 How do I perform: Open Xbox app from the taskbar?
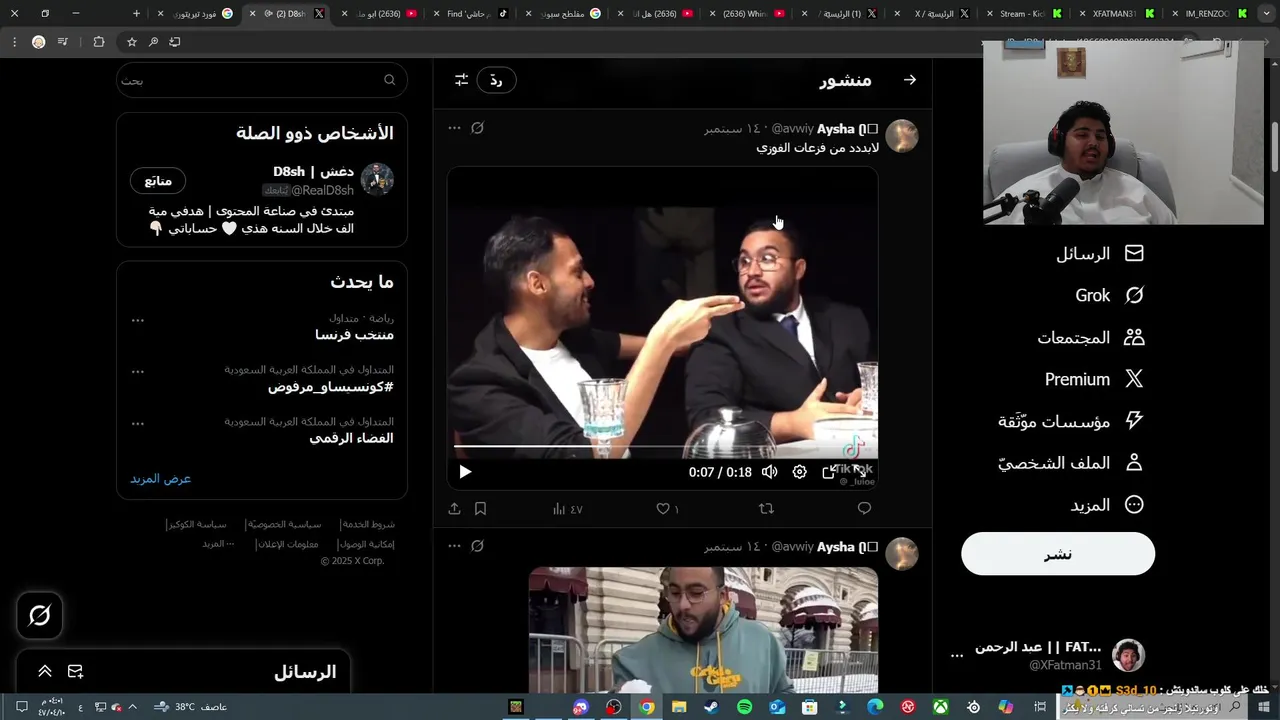[941, 707]
